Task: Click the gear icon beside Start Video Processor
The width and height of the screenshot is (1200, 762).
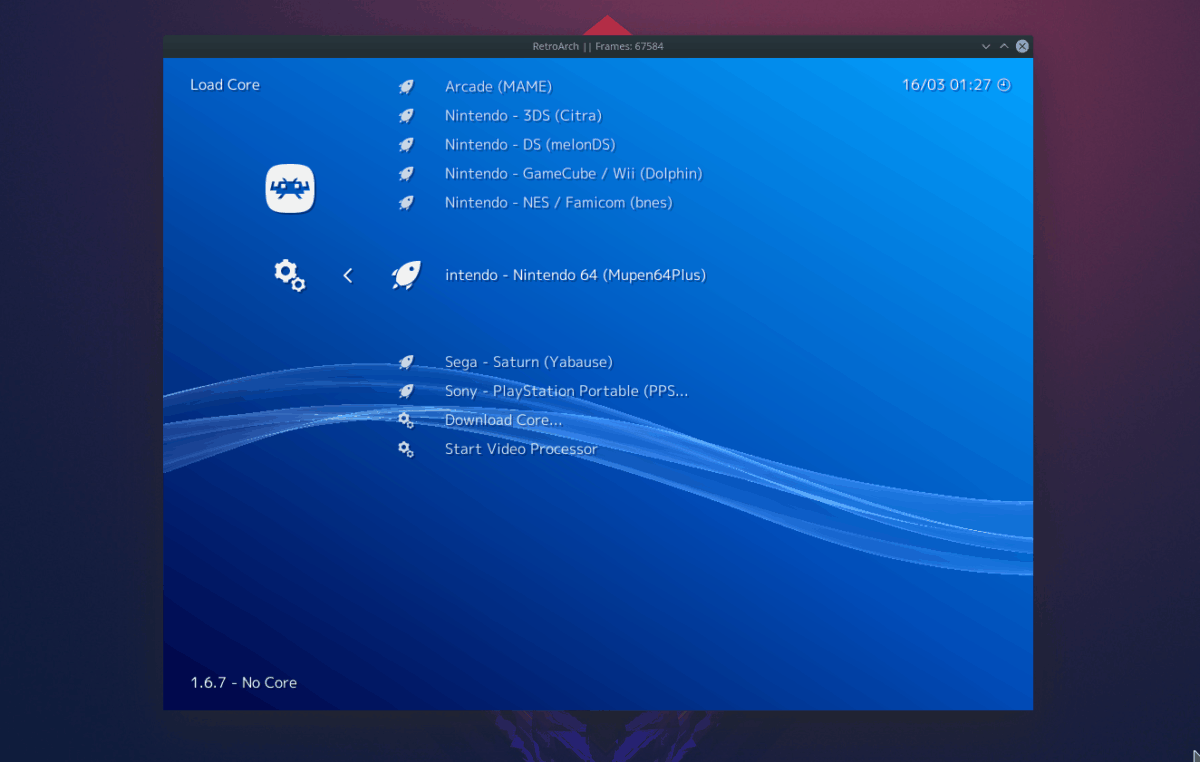Action: pos(406,449)
